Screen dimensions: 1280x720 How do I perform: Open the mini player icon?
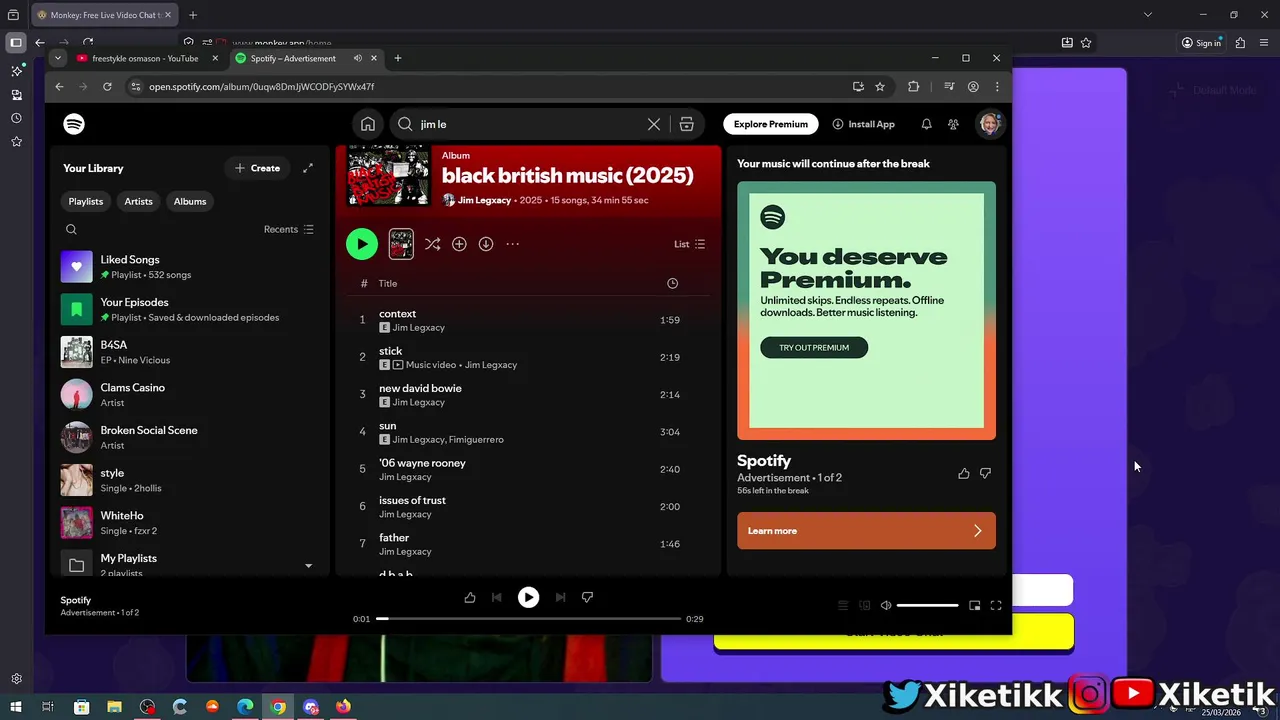click(x=974, y=605)
